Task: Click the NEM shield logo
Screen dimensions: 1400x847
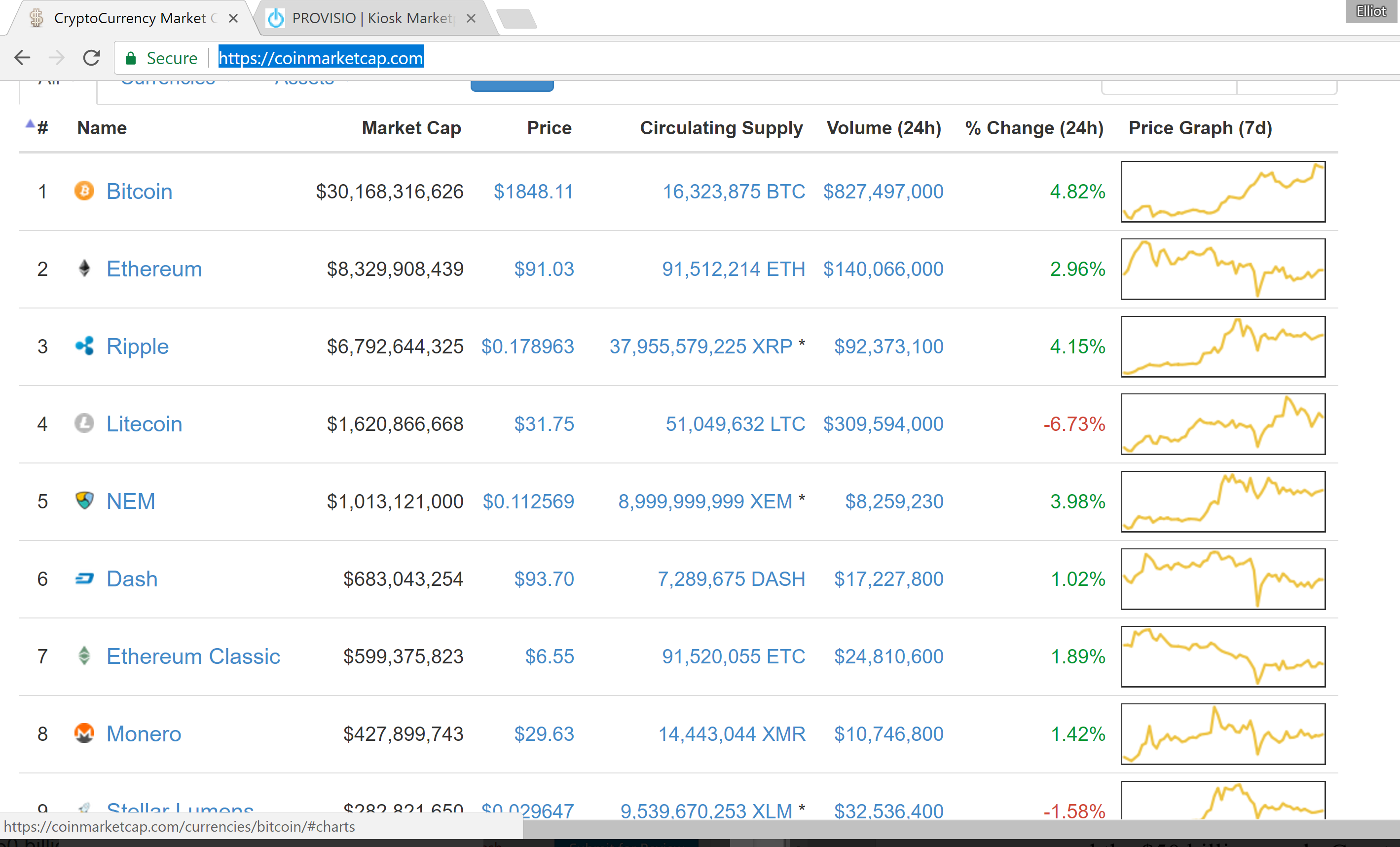Action: click(84, 500)
